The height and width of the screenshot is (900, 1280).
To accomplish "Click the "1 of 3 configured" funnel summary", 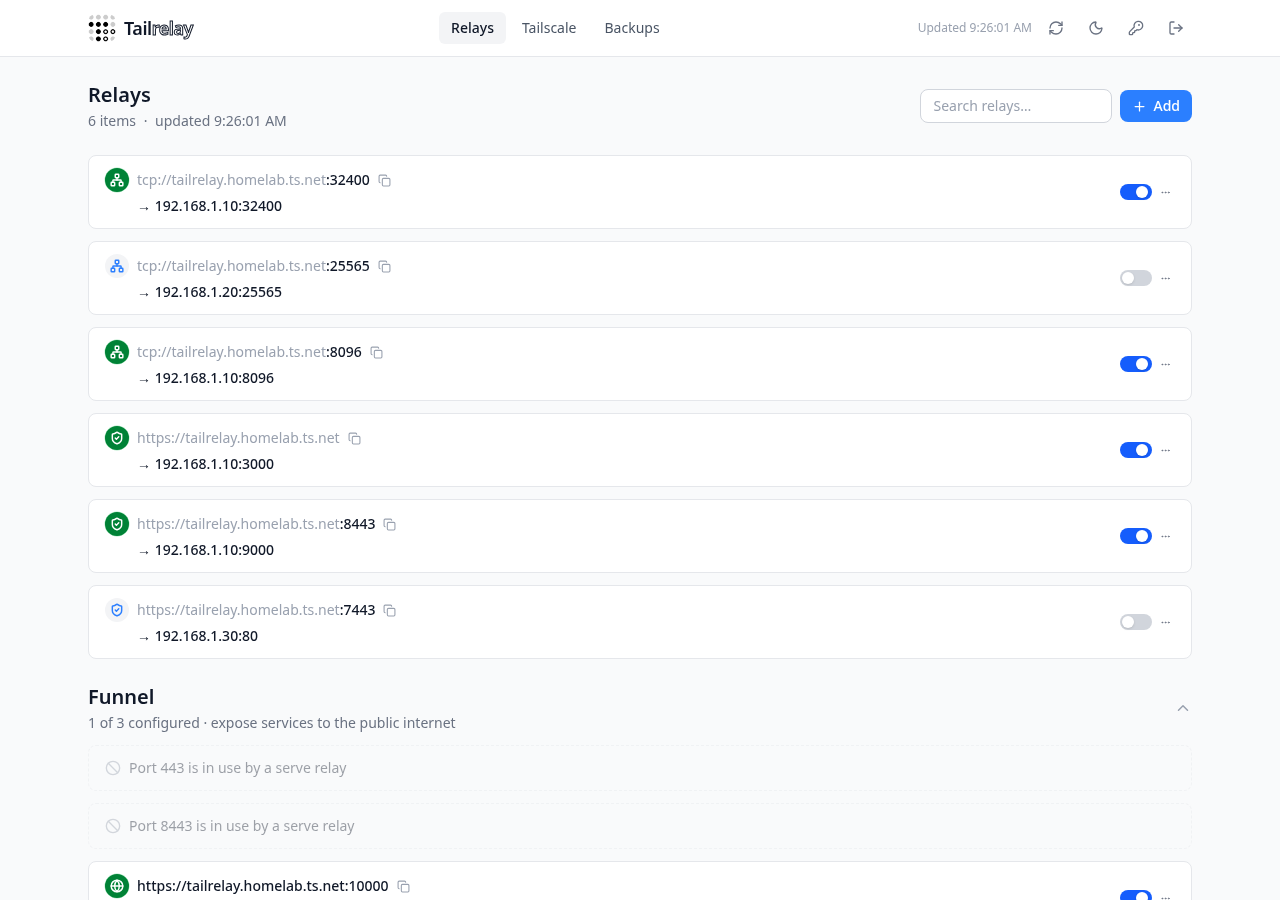I will click(143, 723).
